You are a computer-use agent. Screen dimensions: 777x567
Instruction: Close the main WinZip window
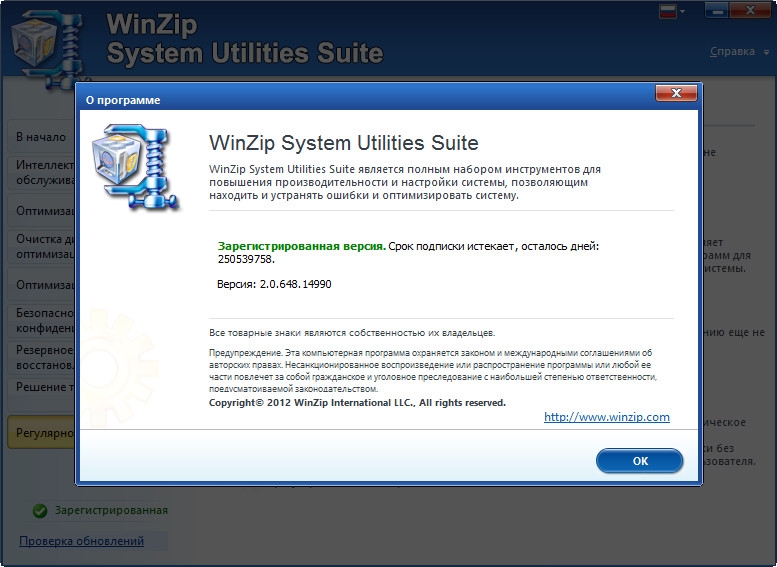(x=750, y=10)
